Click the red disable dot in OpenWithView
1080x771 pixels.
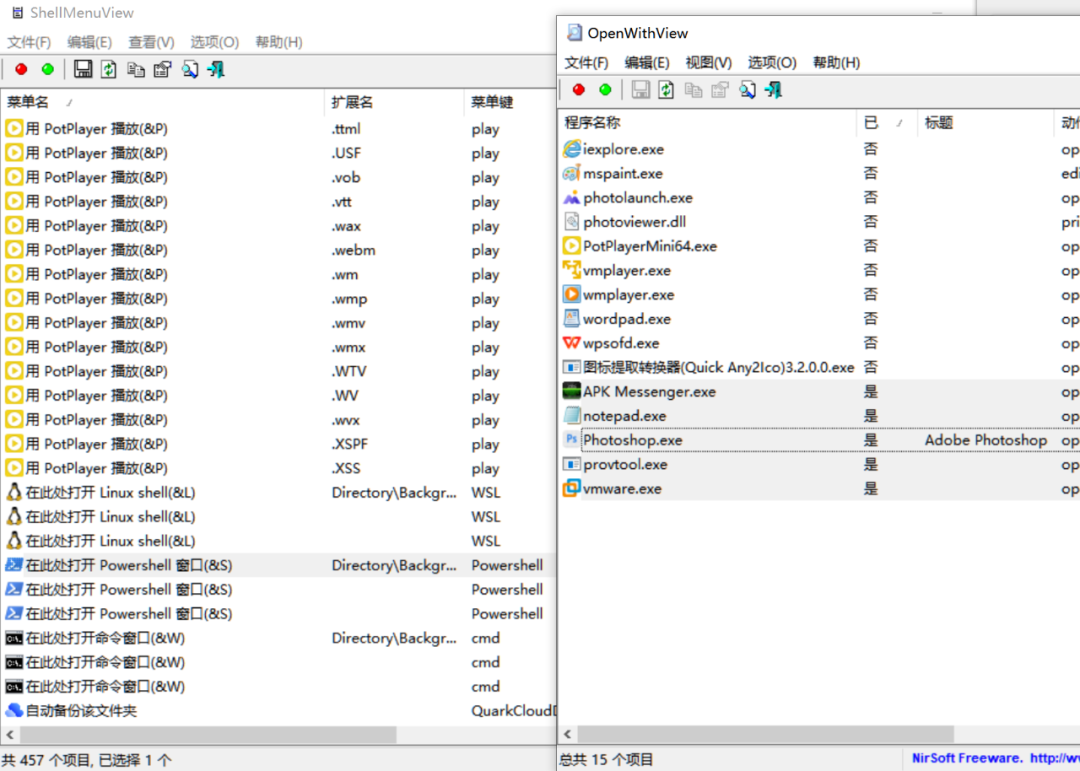pos(578,90)
